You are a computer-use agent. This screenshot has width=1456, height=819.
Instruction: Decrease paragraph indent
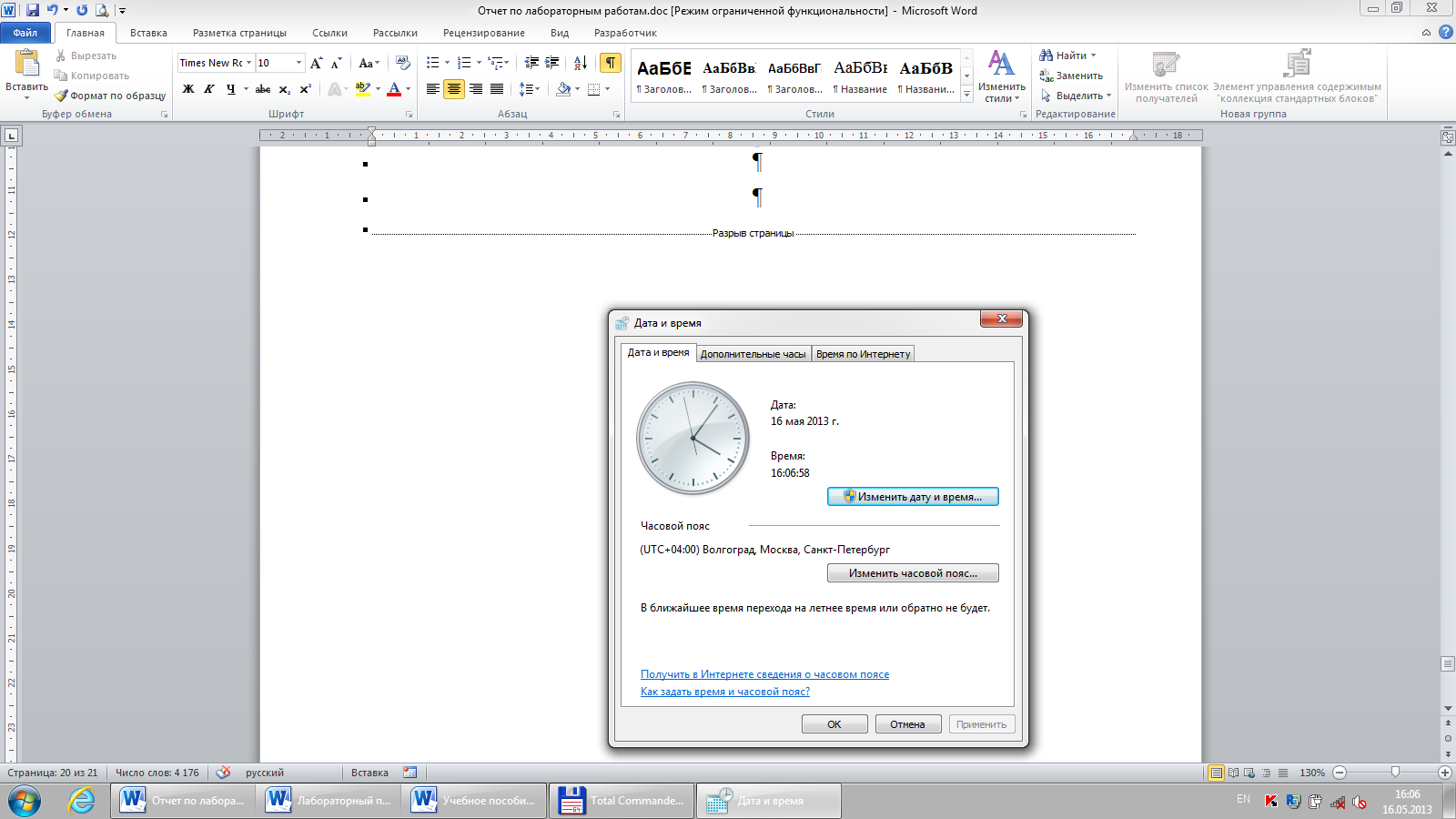531,63
